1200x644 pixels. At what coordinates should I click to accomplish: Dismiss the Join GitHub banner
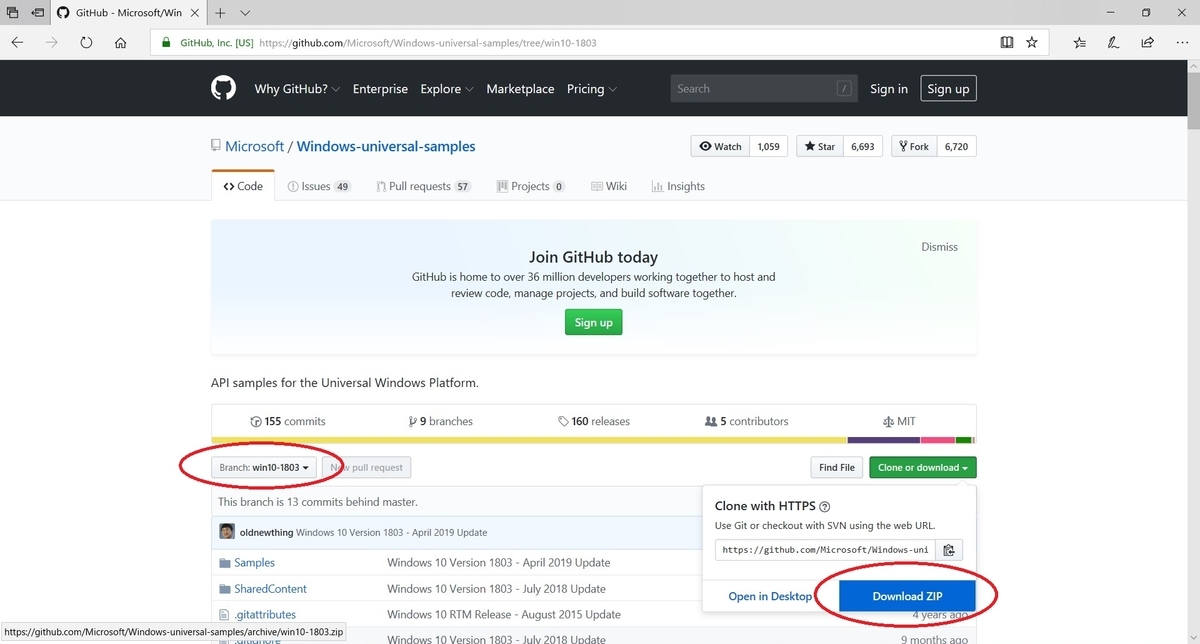[939, 247]
